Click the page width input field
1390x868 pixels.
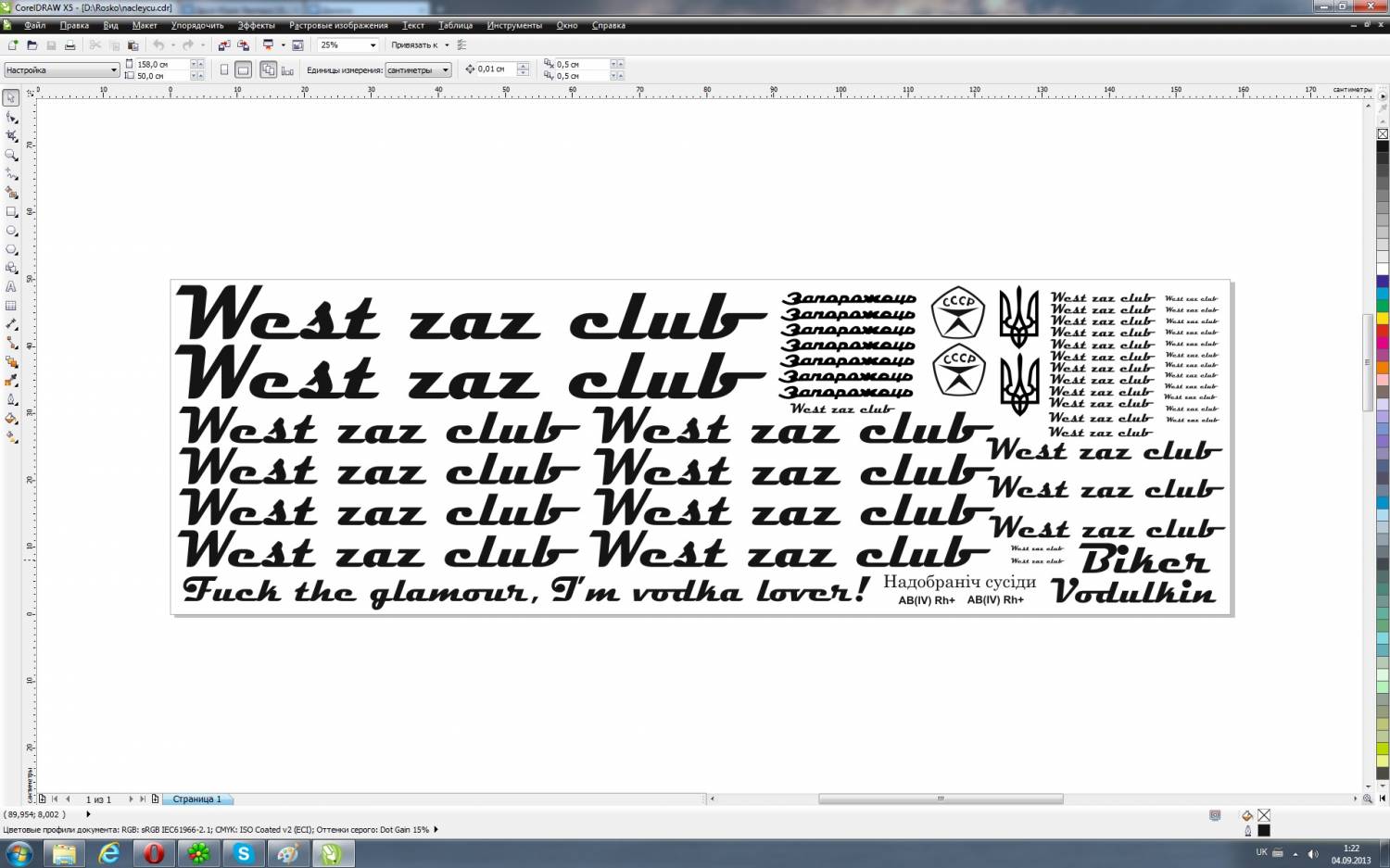pos(163,64)
